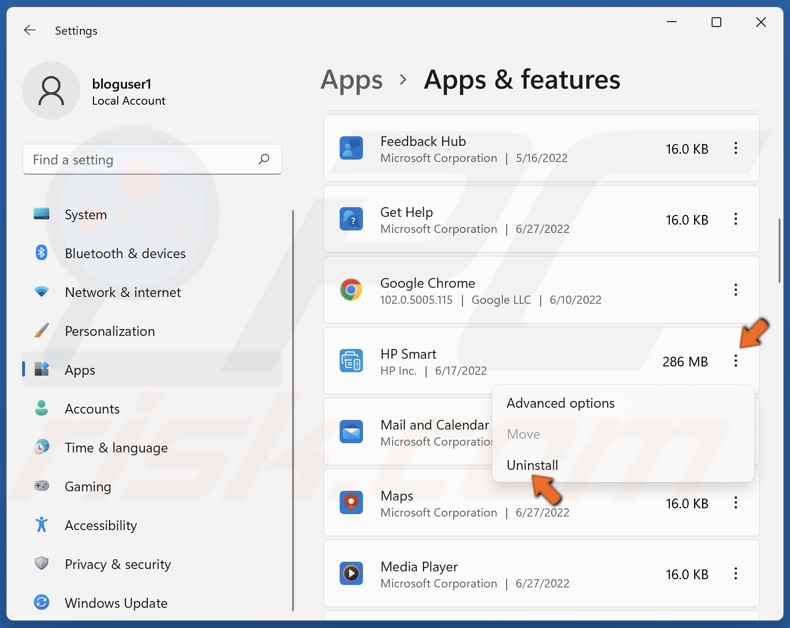Maximize the Settings window

[716, 22]
